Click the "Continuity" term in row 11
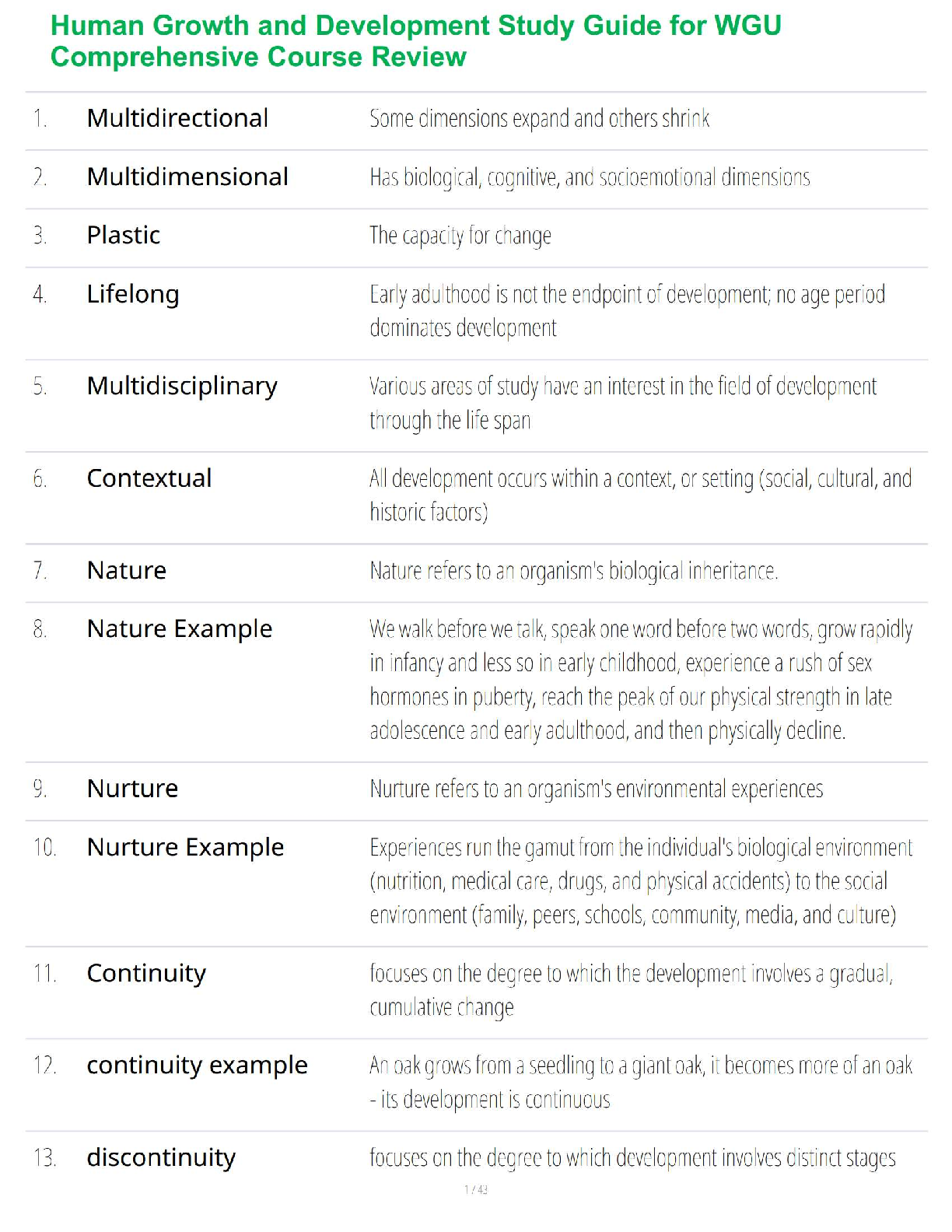 coord(146,973)
